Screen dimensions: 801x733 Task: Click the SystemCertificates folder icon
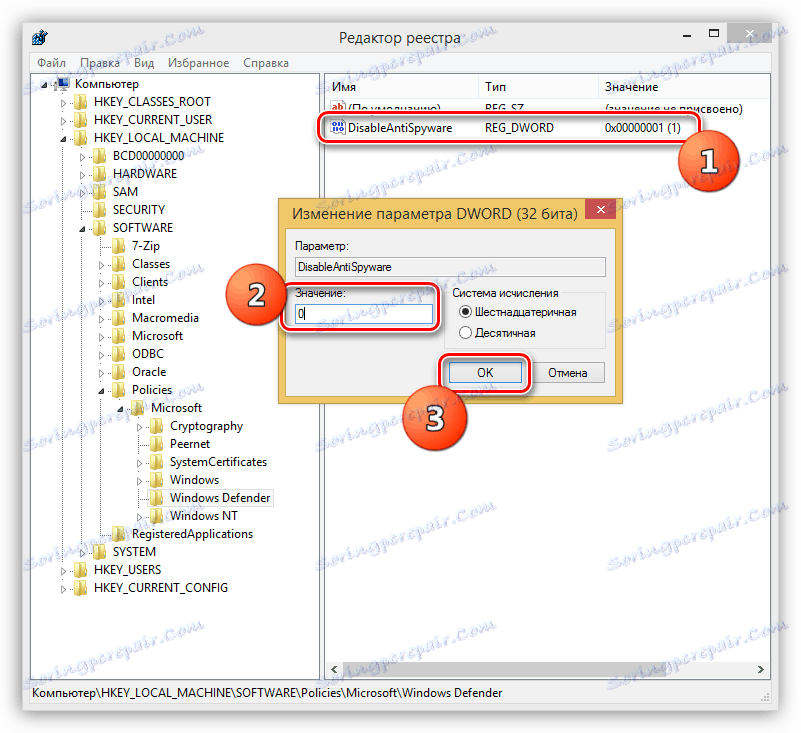tap(156, 462)
